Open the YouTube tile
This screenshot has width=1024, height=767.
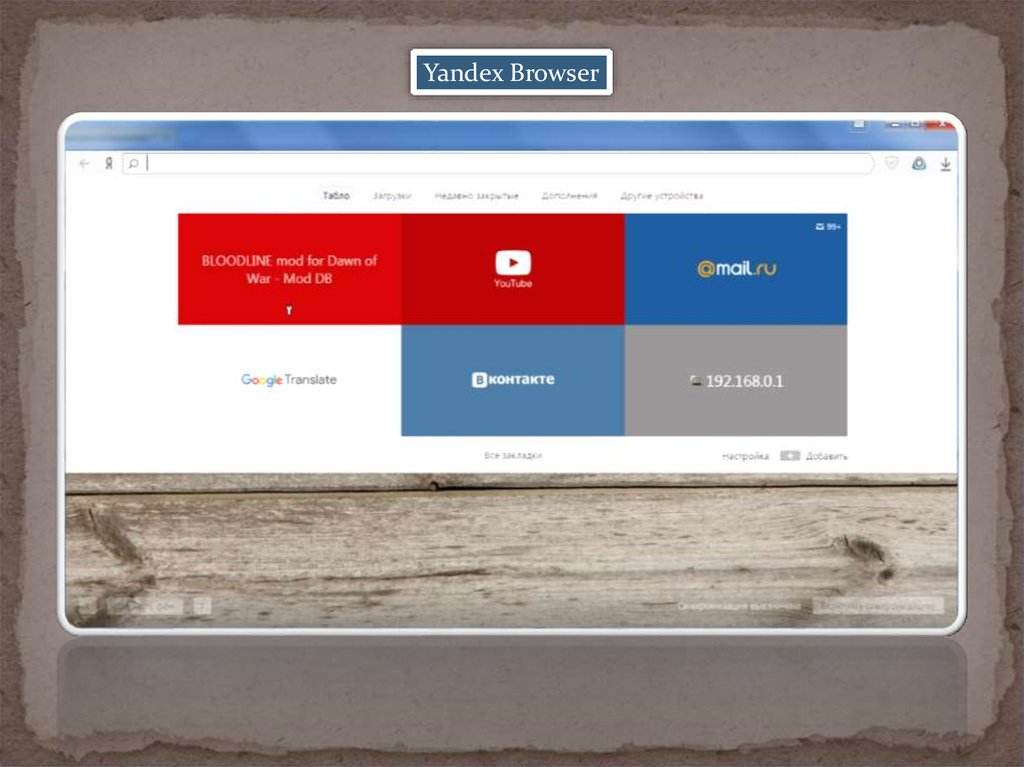(513, 269)
